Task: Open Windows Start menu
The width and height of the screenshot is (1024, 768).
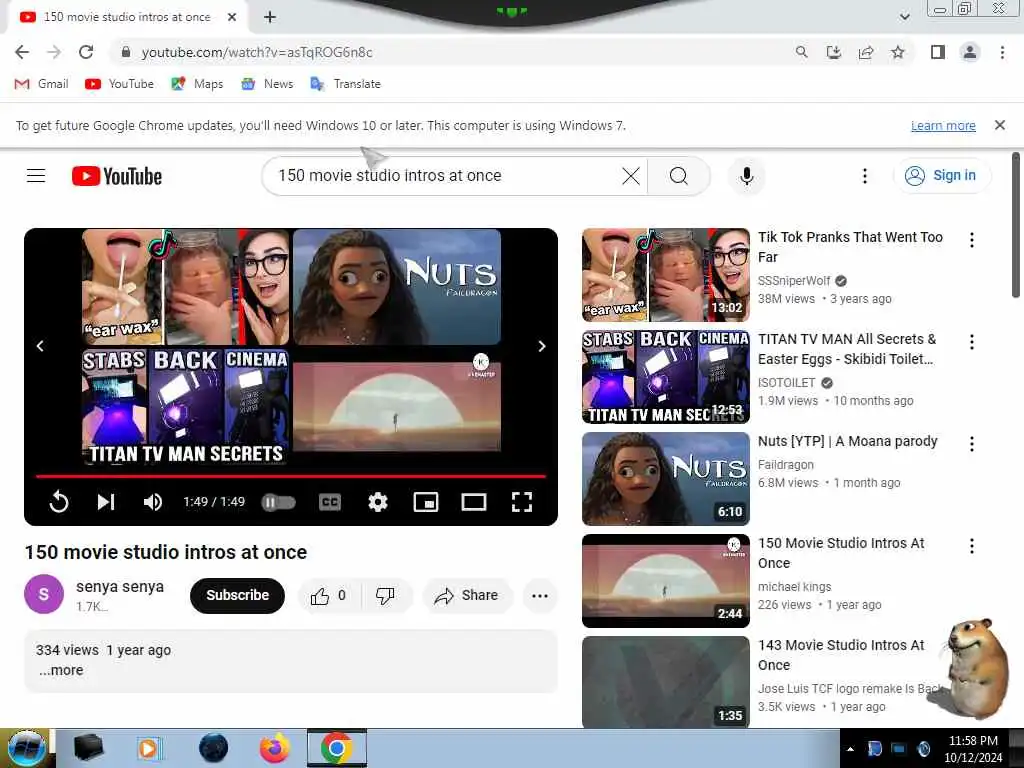Action: pyautogui.click(x=27, y=748)
